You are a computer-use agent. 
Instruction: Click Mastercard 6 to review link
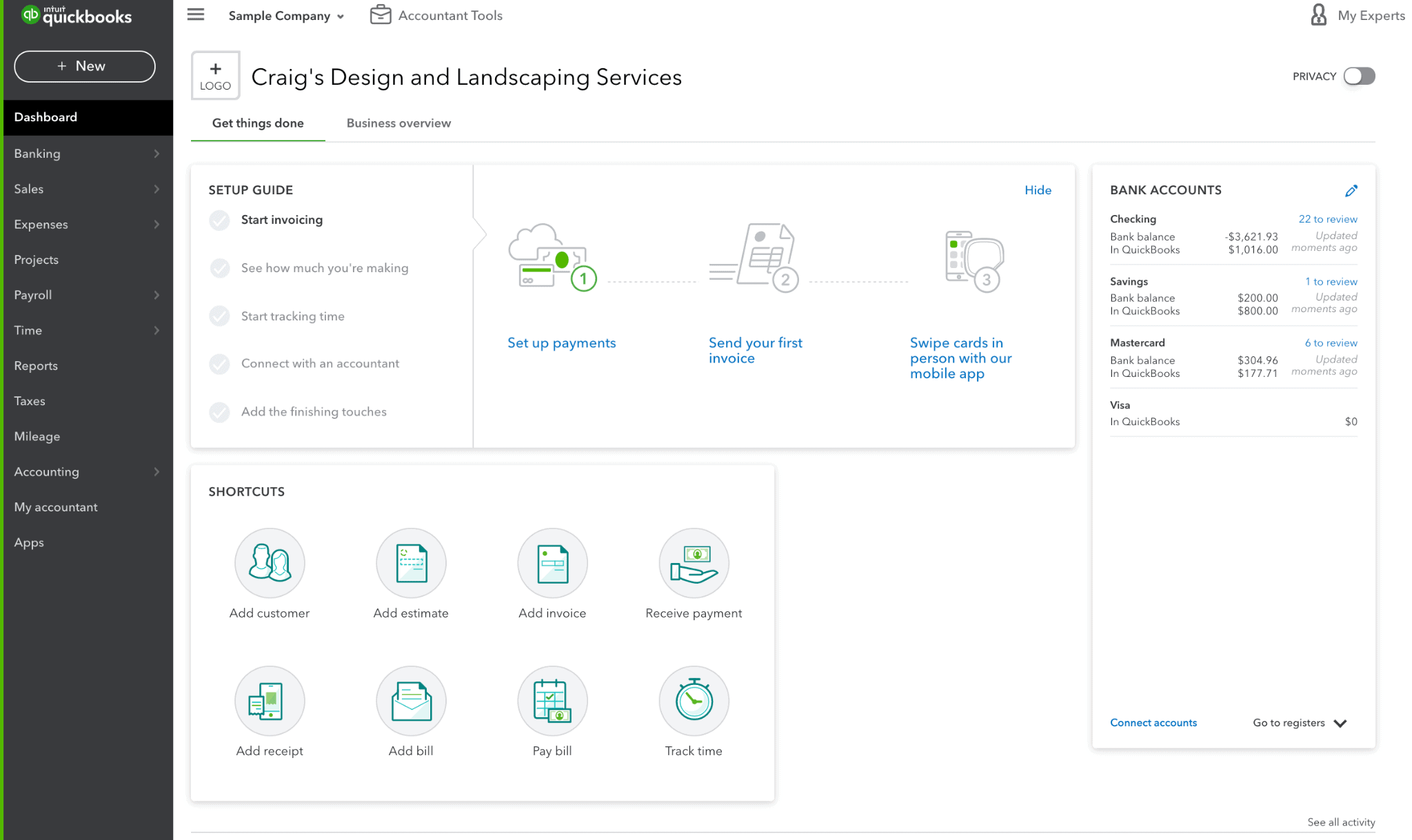tap(1331, 342)
